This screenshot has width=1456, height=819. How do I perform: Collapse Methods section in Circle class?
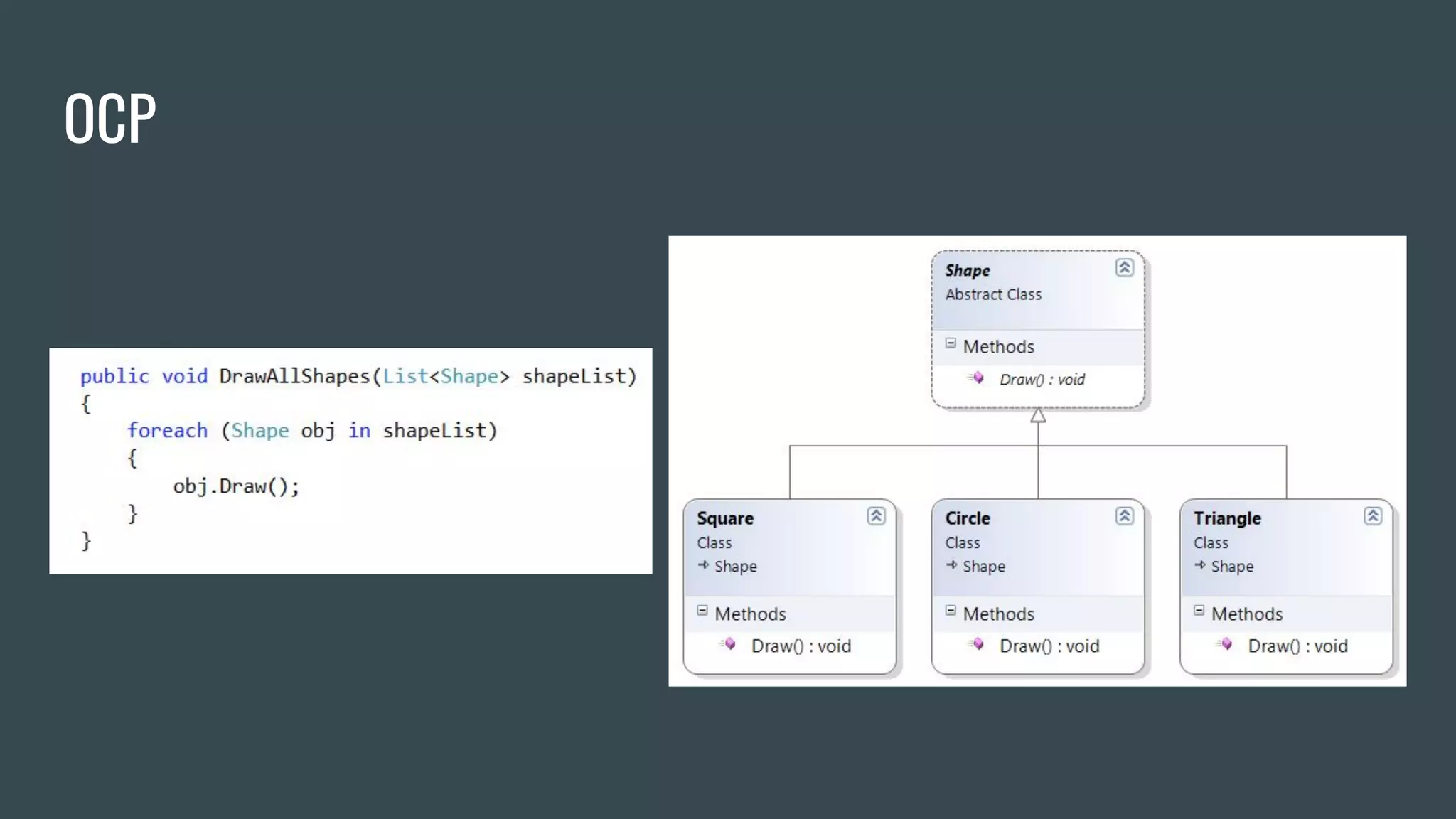pos(951,611)
